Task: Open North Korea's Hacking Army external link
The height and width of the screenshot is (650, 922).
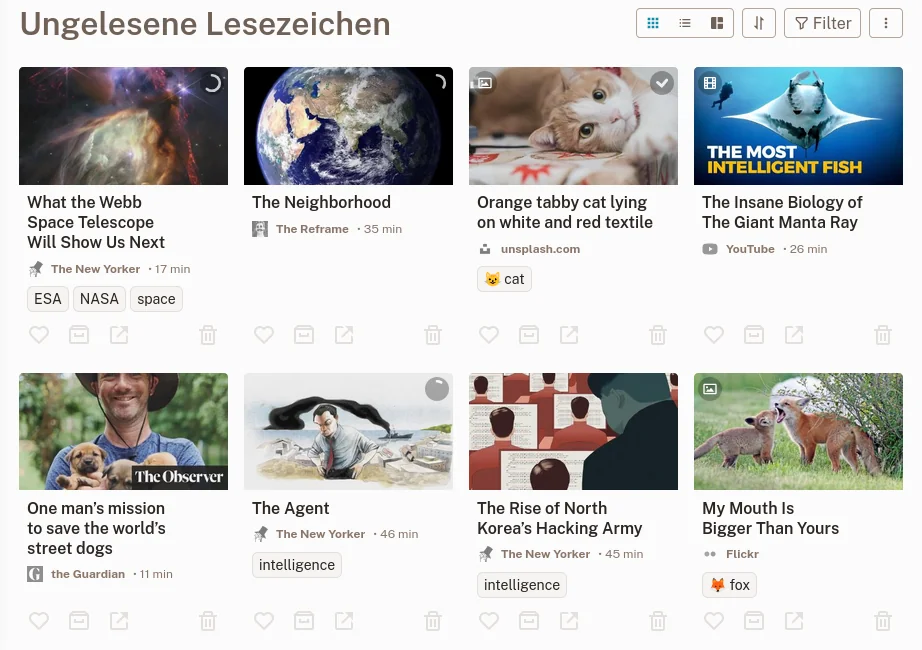Action: tap(569, 621)
